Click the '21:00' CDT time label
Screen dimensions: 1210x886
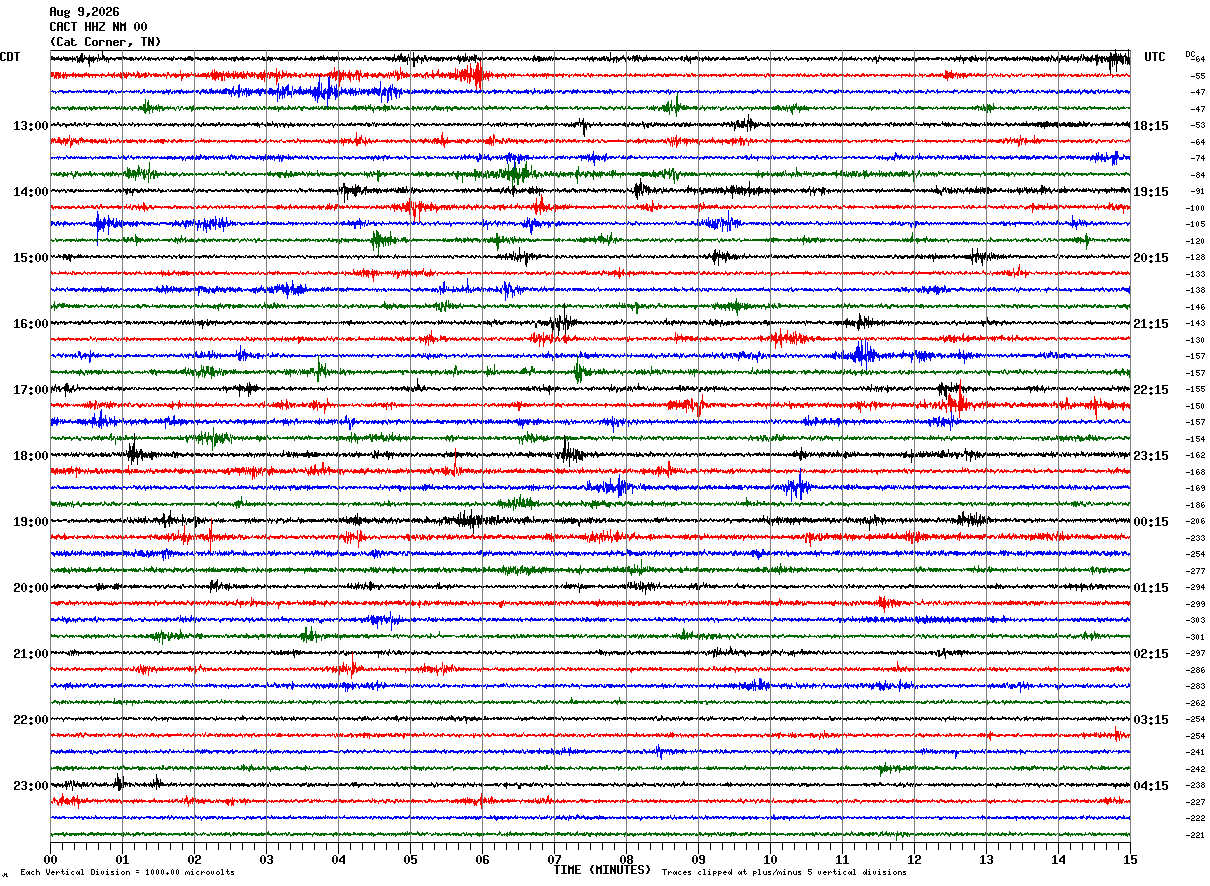click(30, 654)
